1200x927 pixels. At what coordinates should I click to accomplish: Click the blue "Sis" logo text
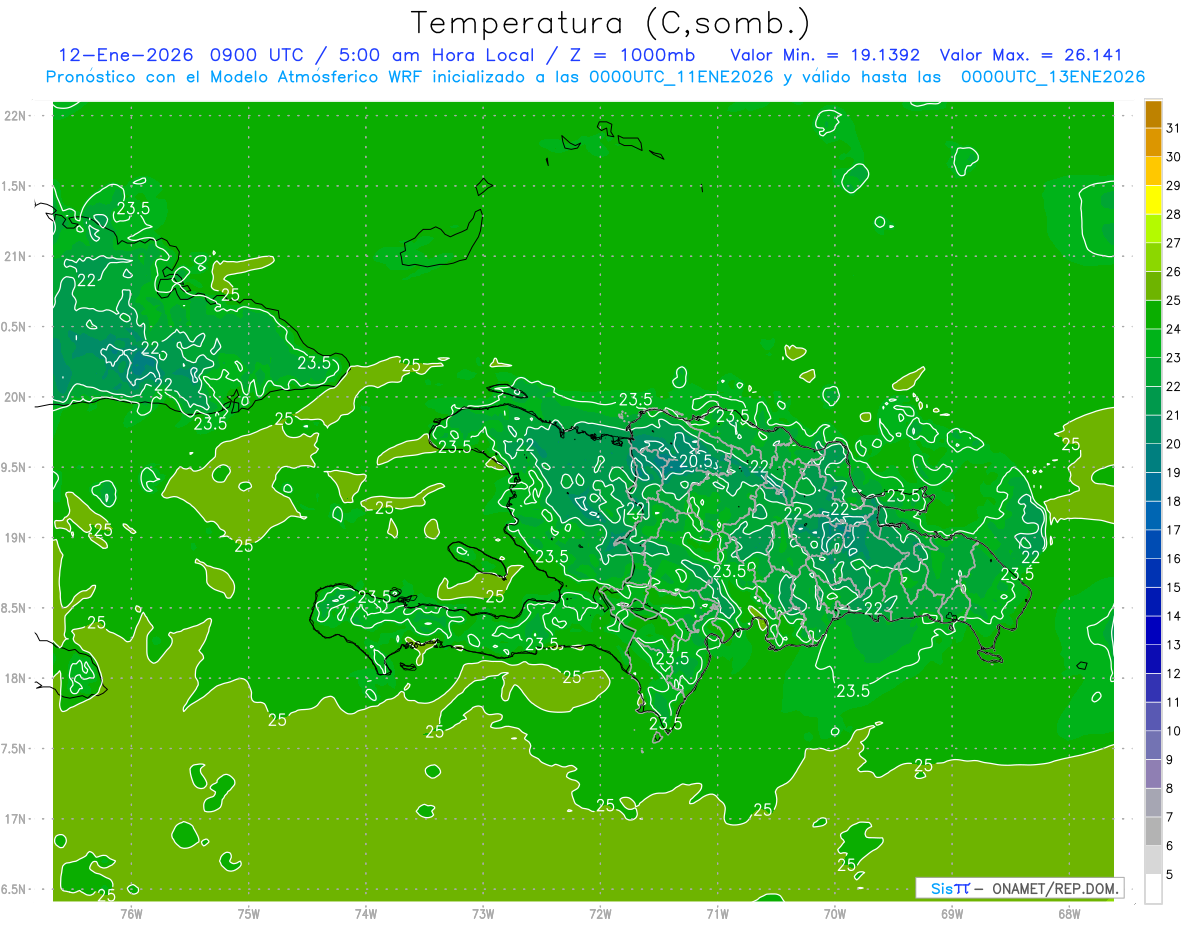click(942, 888)
